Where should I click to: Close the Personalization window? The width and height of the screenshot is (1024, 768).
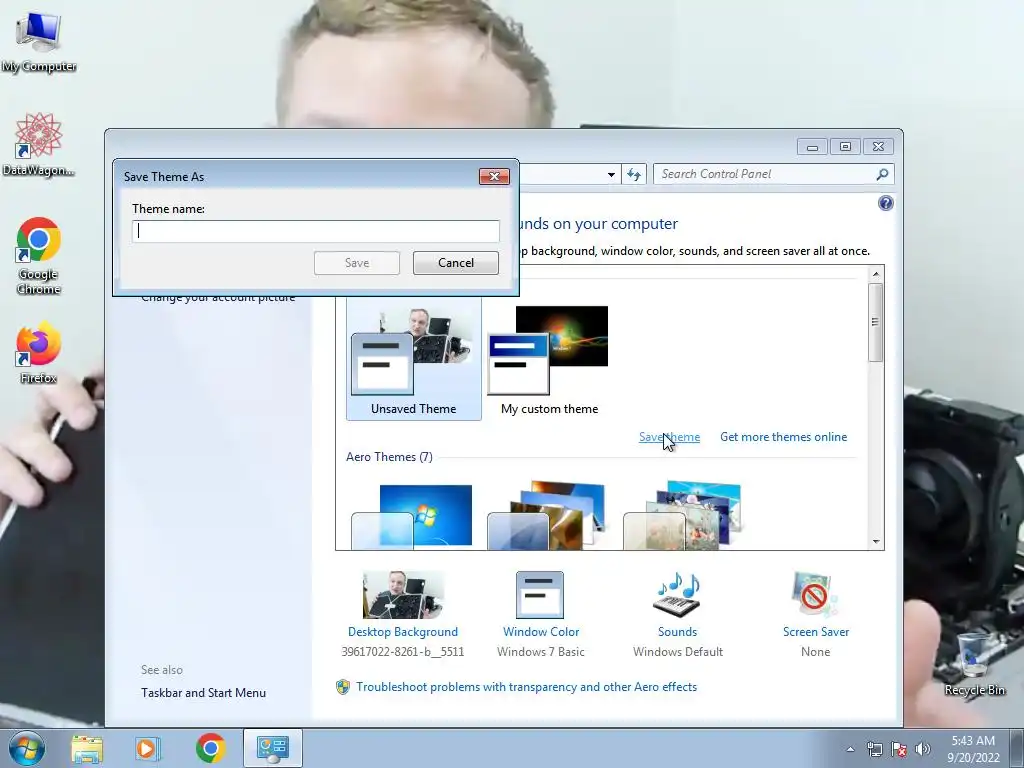tap(878, 147)
